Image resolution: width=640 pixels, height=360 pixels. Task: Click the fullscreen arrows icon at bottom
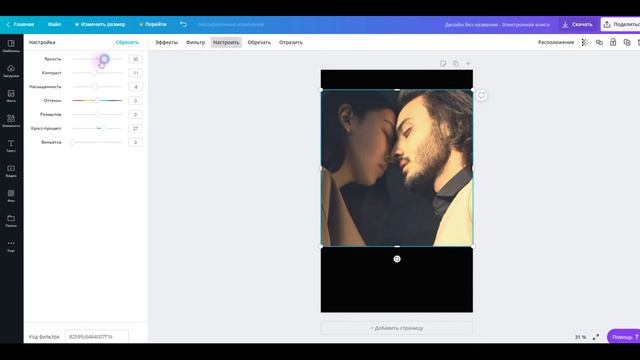(596, 337)
